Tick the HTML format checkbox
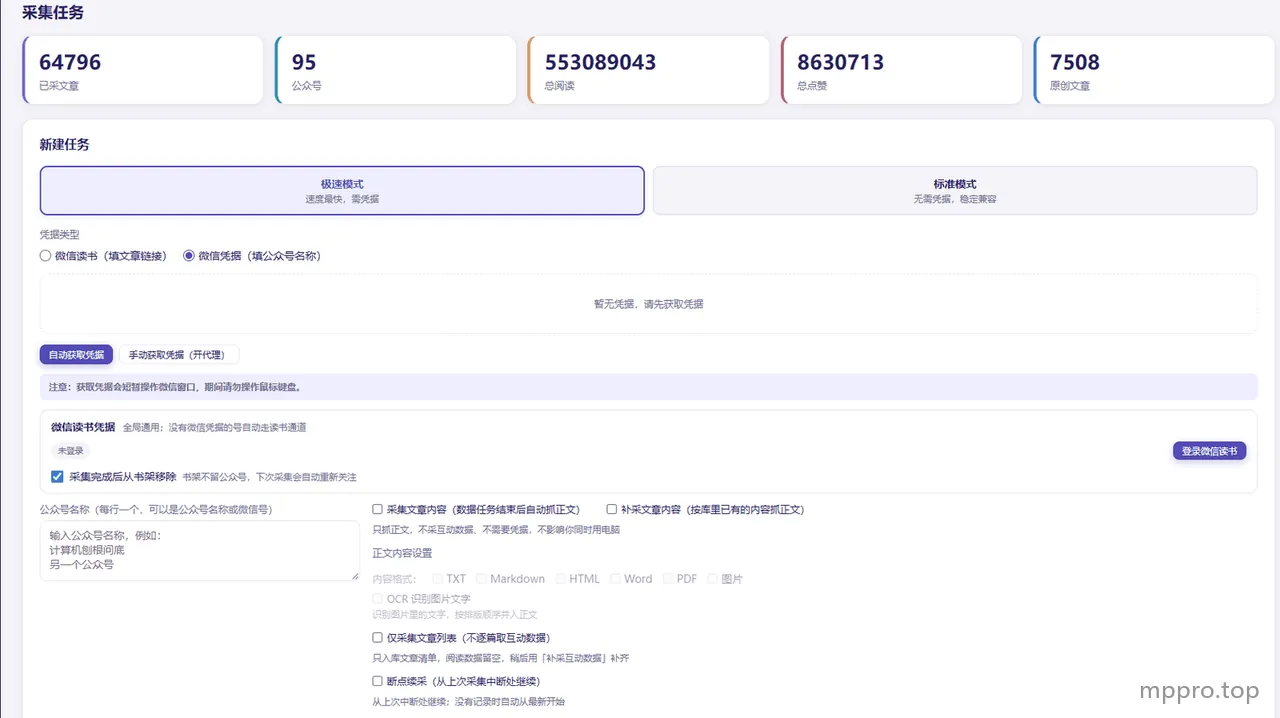Viewport: 1280px width, 718px height. [x=560, y=578]
